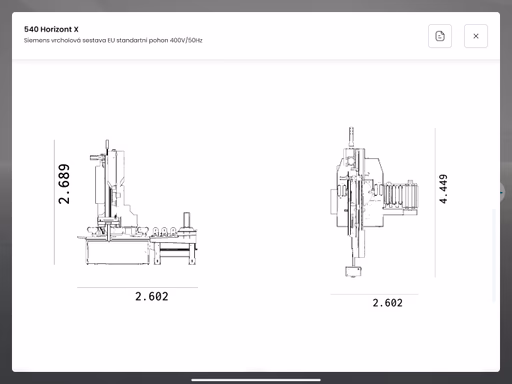This screenshot has height=384, width=512.
Task: Click the ribbed motor unit in top-view drawing
Action: [x=401, y=195]
